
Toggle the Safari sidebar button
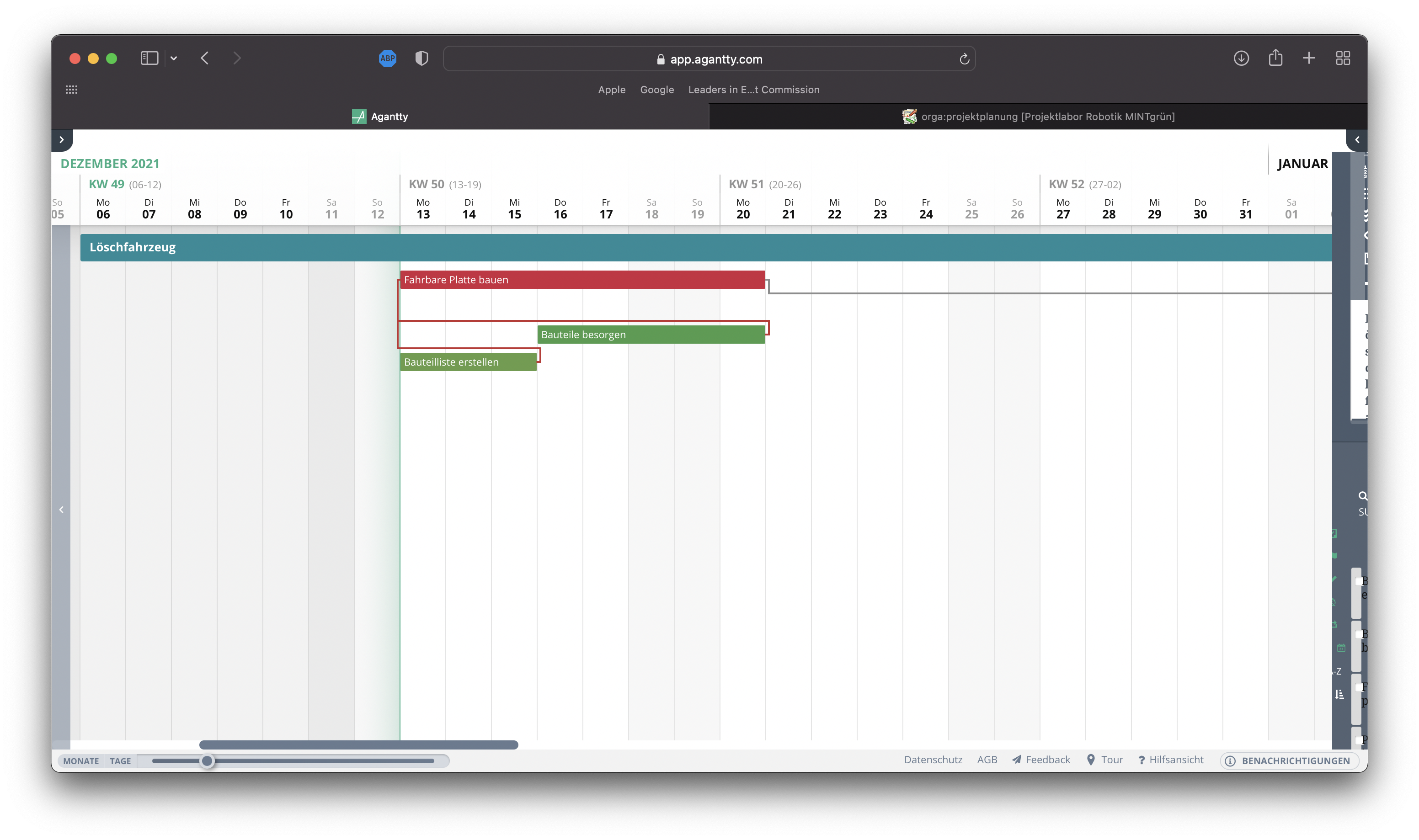click(x=149, y=58)
